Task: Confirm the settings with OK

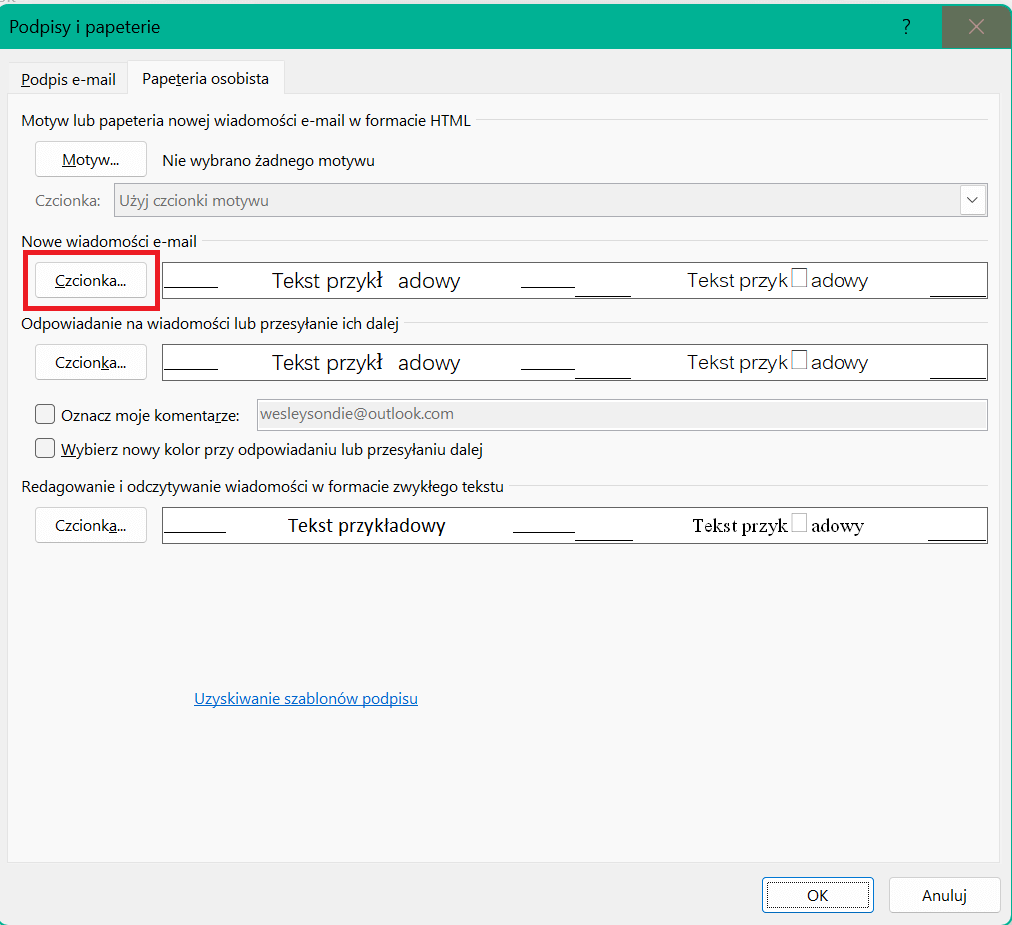Action: [x=817, y=895]
